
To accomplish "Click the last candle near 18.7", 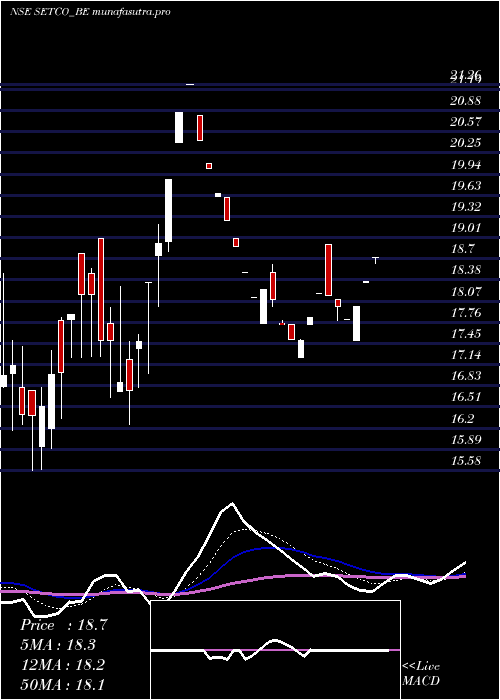I will coord(375,260).
